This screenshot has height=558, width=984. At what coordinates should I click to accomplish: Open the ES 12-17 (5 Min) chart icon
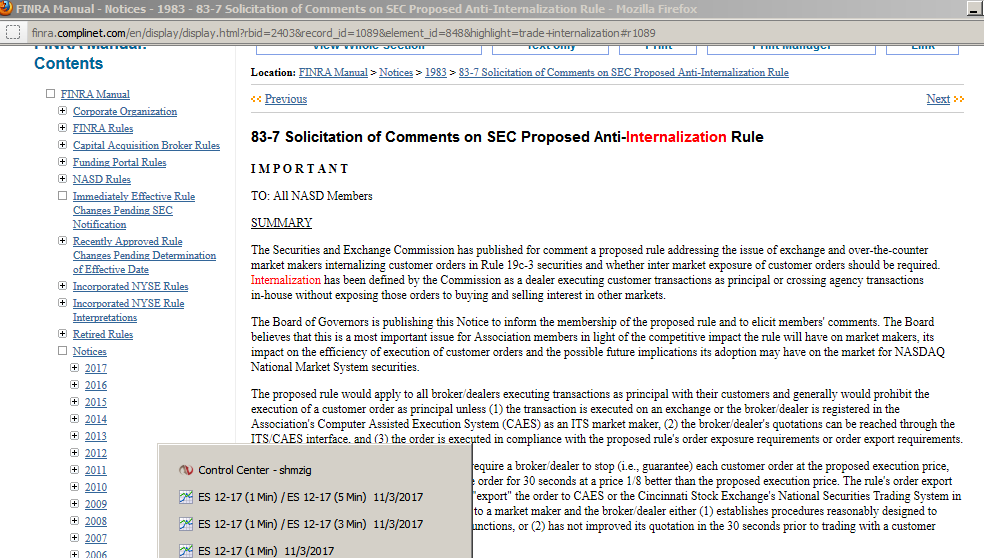point(186,497)
